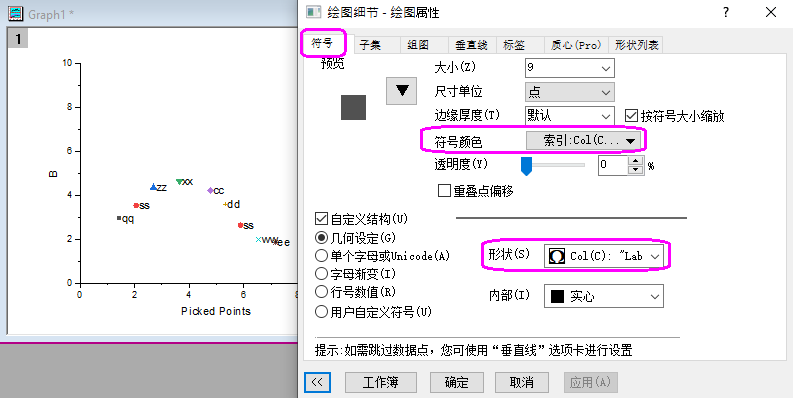Viewport: 793px width, 398px height.
Task: Click the B axis title in Graph1
Action: pyautogui.click(x=53, y=174)
